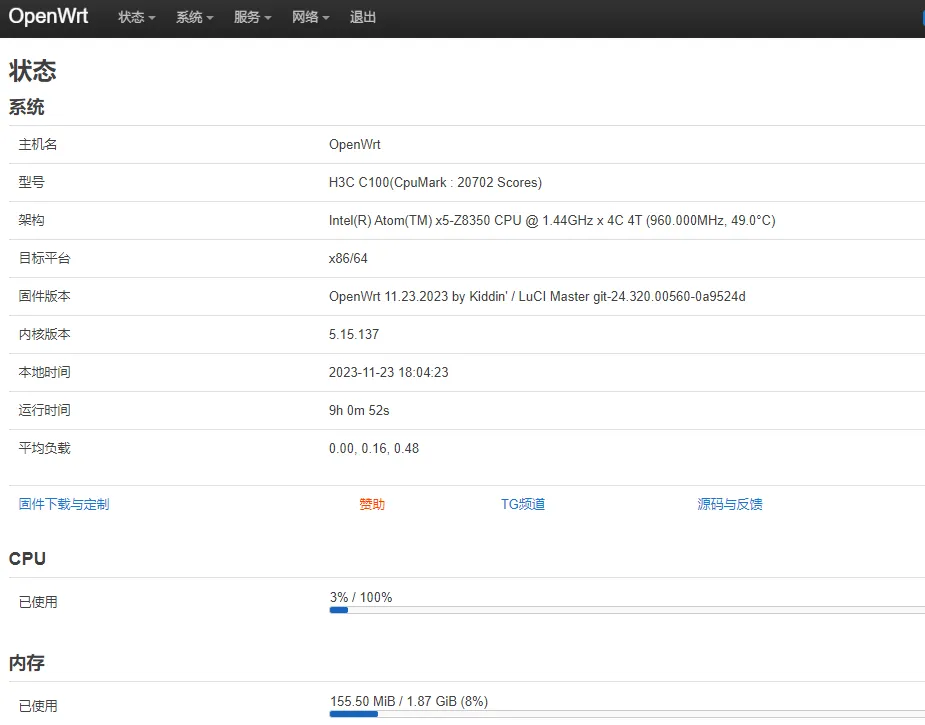Click the OpenWrt brand logo

click(x=48, y=17)
